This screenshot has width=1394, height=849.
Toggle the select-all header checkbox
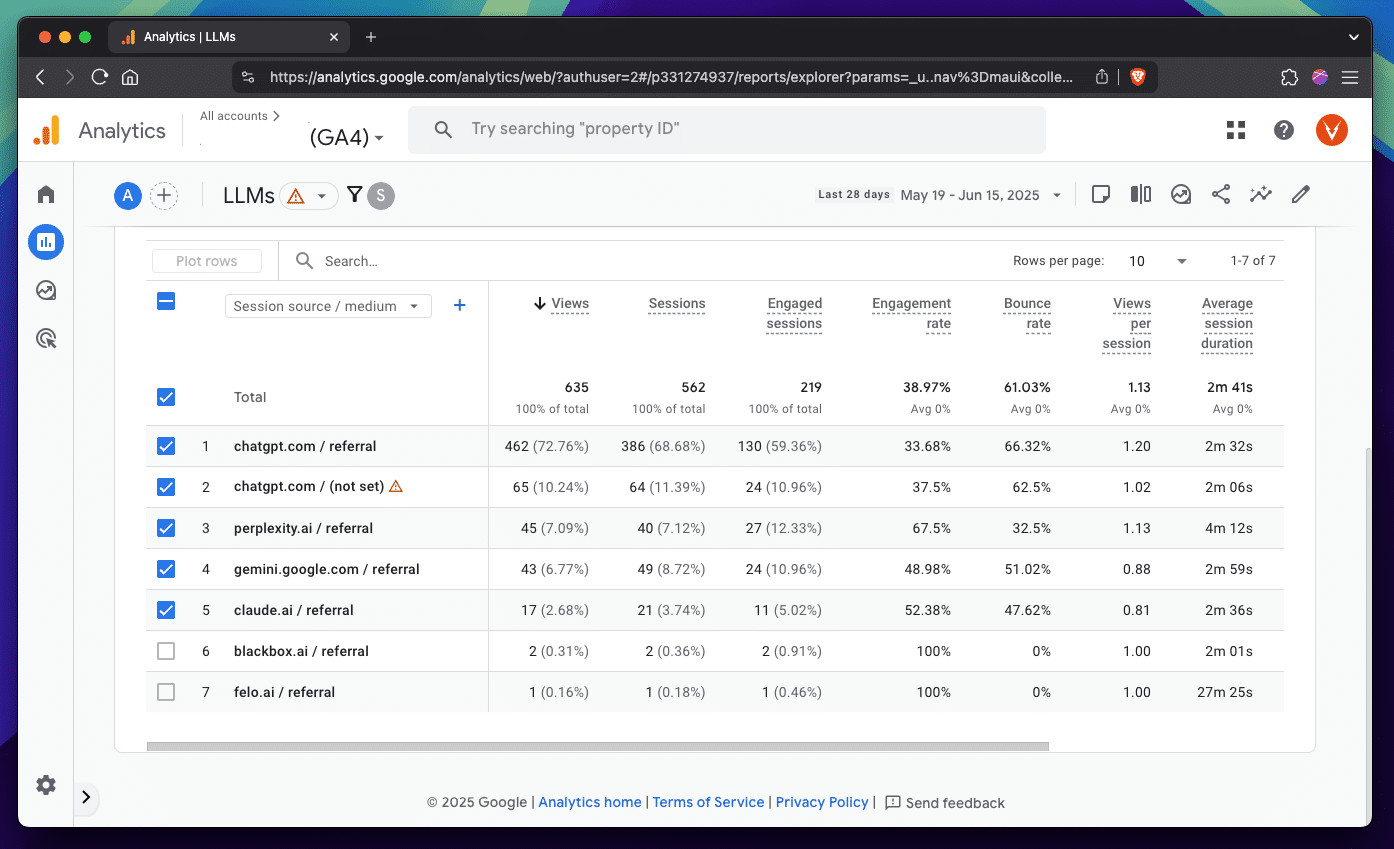tap(166, 301)
